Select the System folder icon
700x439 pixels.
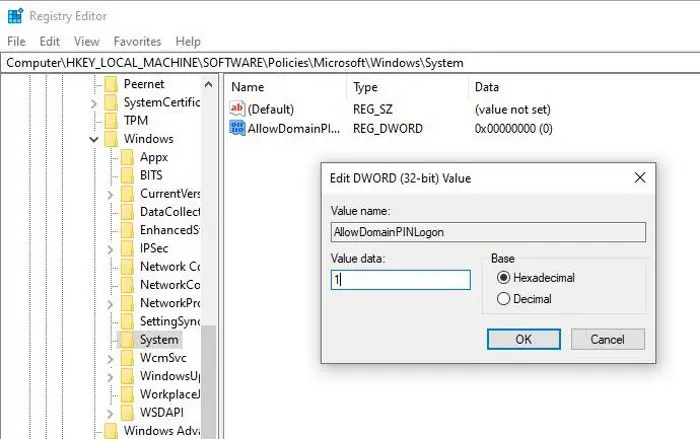tap(127, 340)
